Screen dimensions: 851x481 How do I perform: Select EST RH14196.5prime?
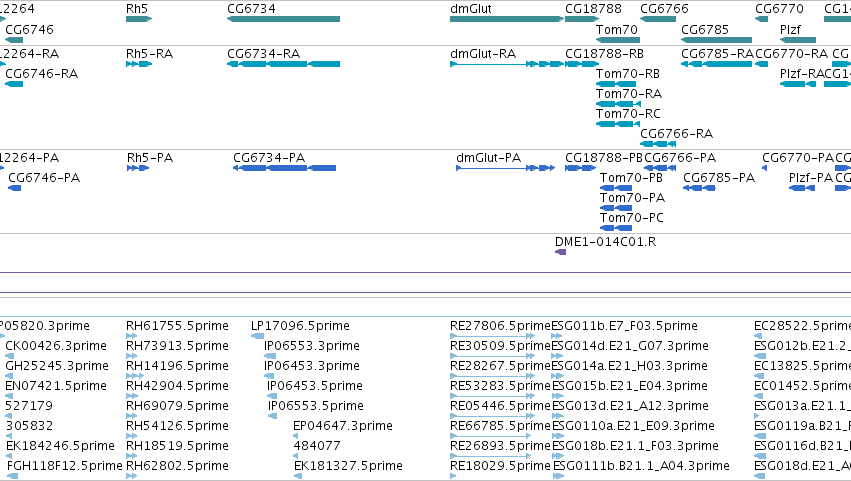pyautogui.click(x=135, y=376)
